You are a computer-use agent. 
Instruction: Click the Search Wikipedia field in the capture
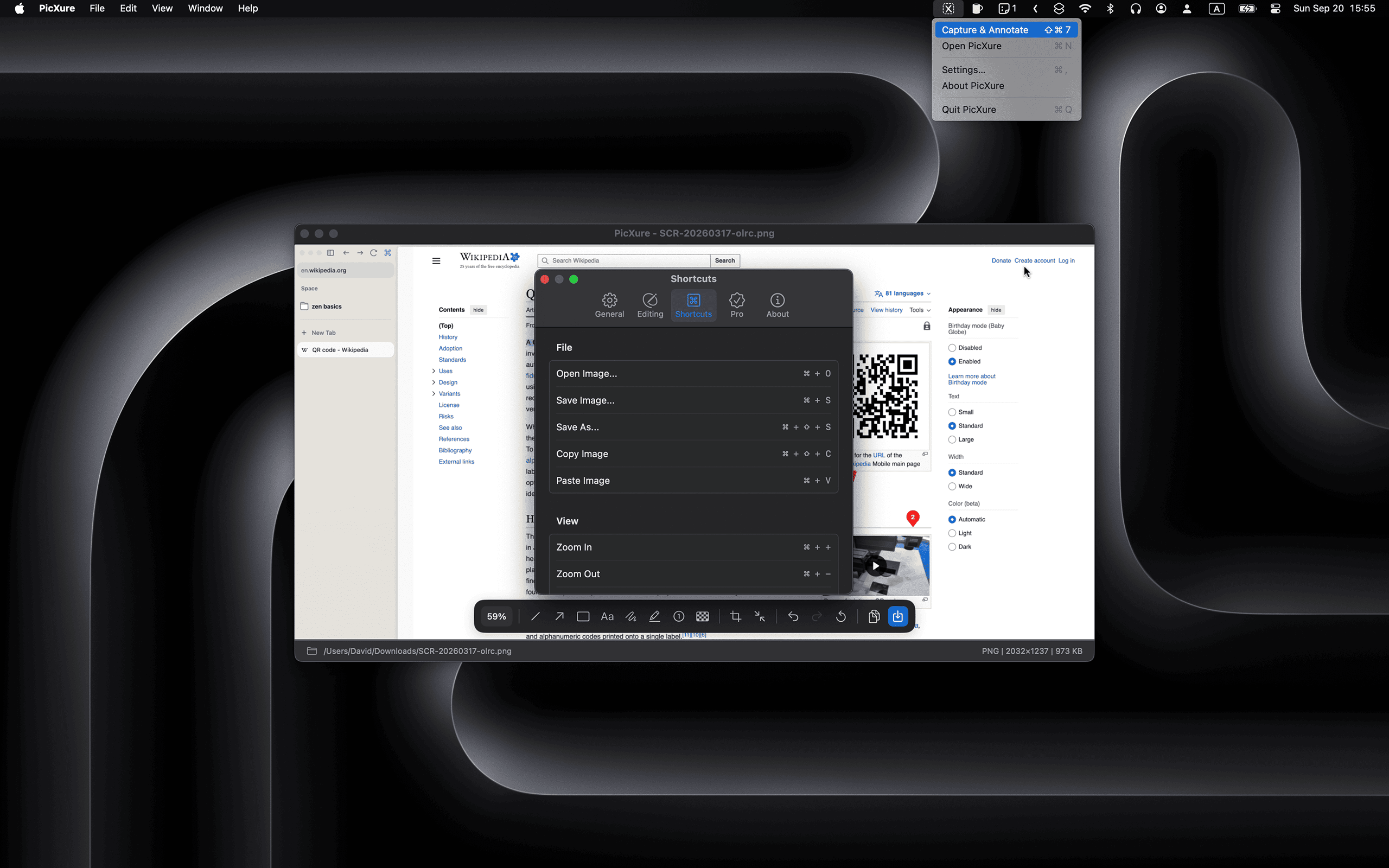624,260
